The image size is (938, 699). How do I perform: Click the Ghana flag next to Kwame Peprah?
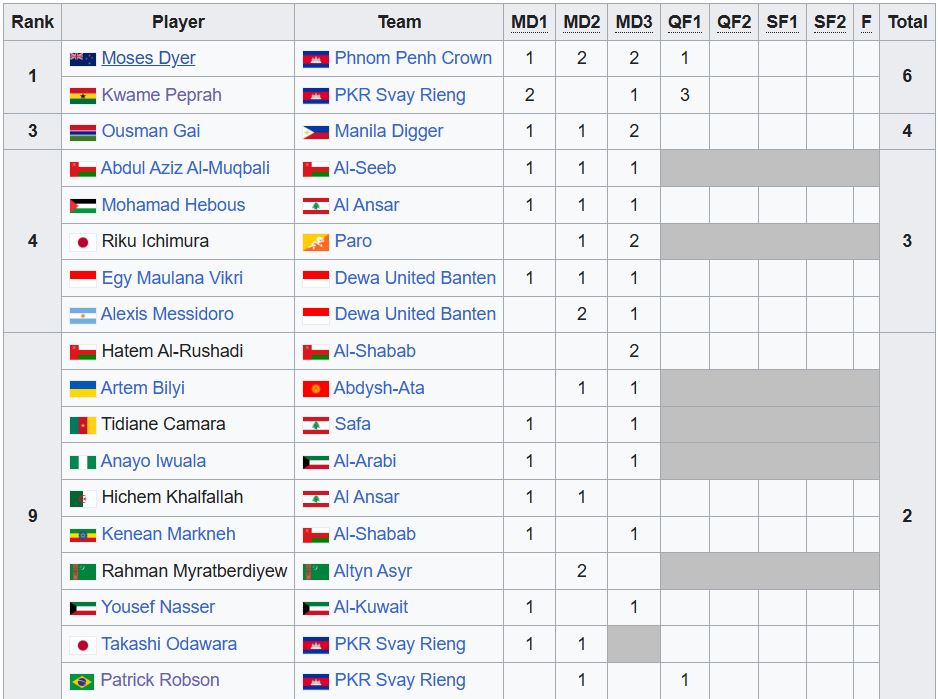(82, 96)
